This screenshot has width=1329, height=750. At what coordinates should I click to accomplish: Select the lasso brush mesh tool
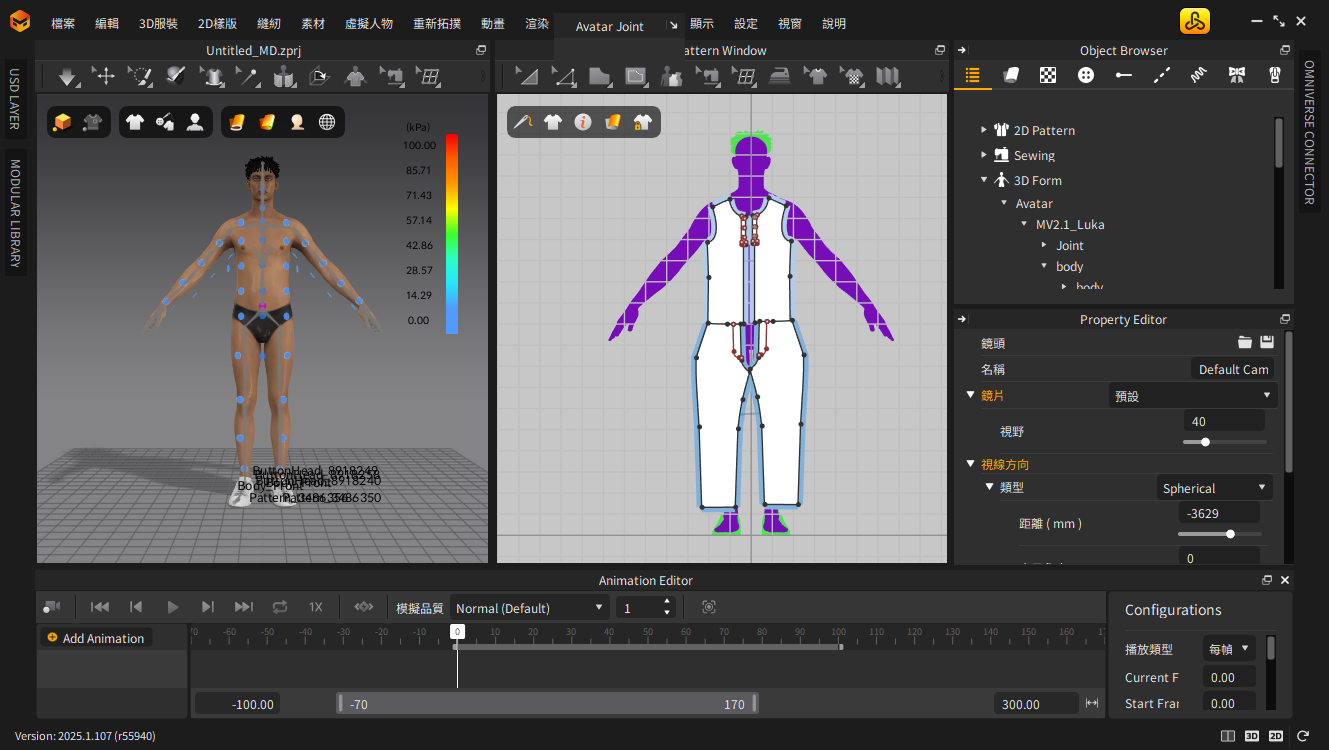[139, 75]
